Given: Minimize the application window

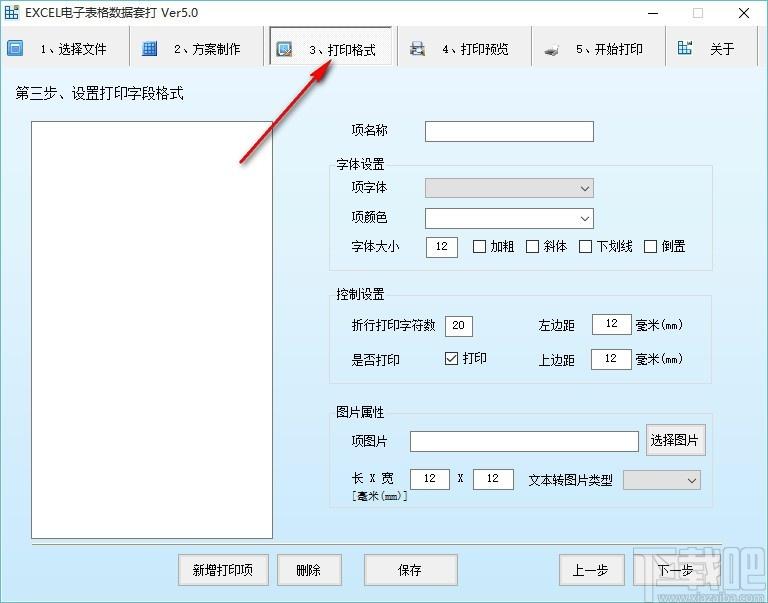Looking at the screenshot, I should click(x=653, y=13).
